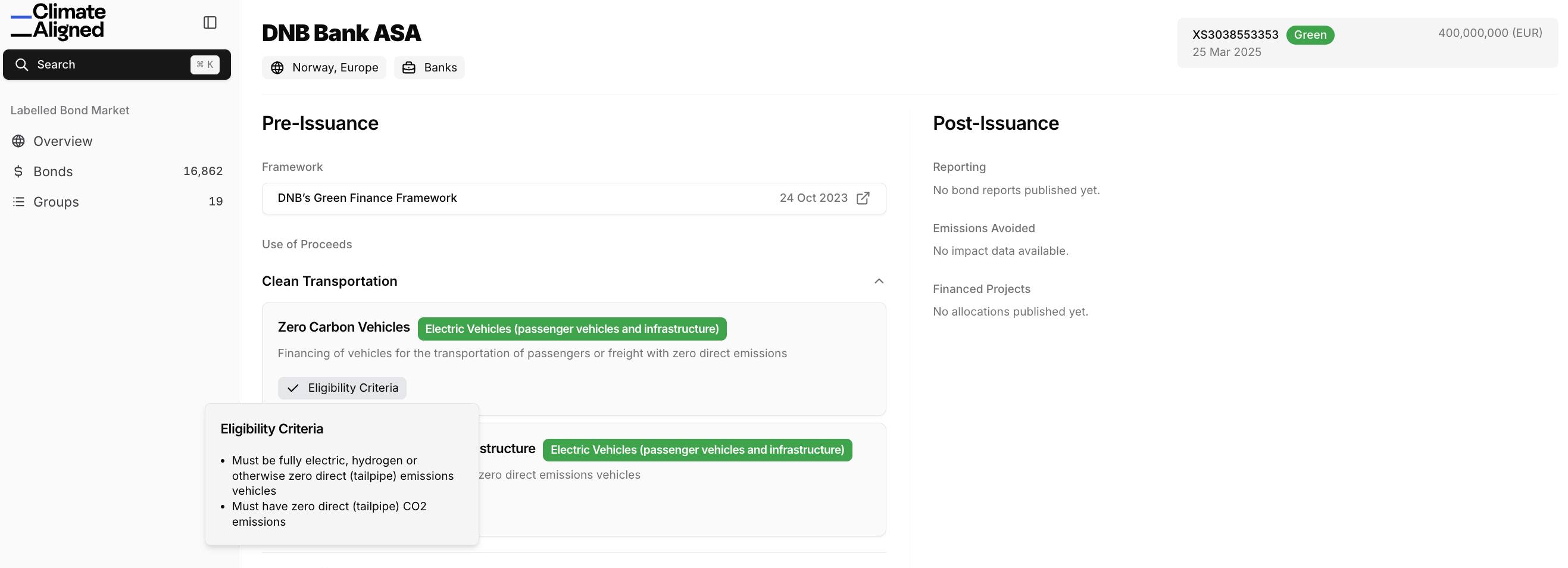Click the Green label badge
The height and width of the screenshot is (568, 1568).
[1310, 35]
